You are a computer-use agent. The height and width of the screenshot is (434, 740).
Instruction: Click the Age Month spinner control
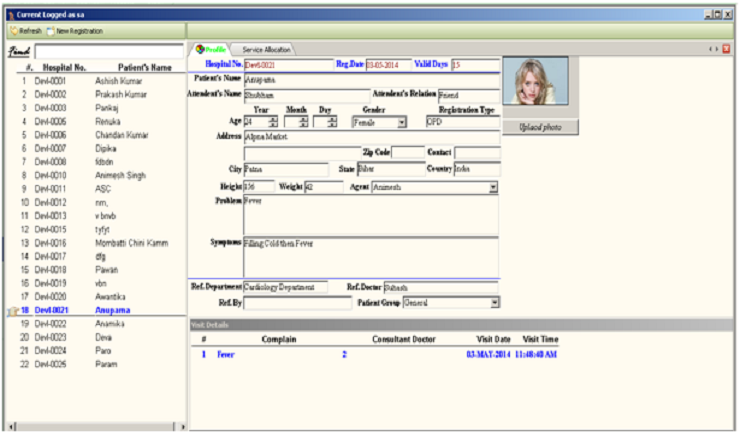(304, 122)
